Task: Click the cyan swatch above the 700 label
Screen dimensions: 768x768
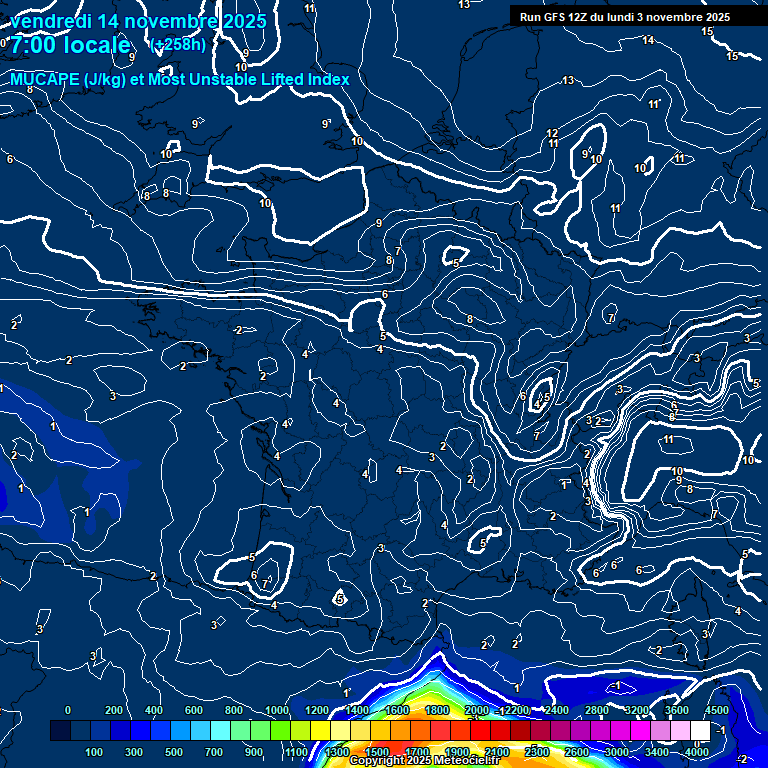Action: click(220, 730)
